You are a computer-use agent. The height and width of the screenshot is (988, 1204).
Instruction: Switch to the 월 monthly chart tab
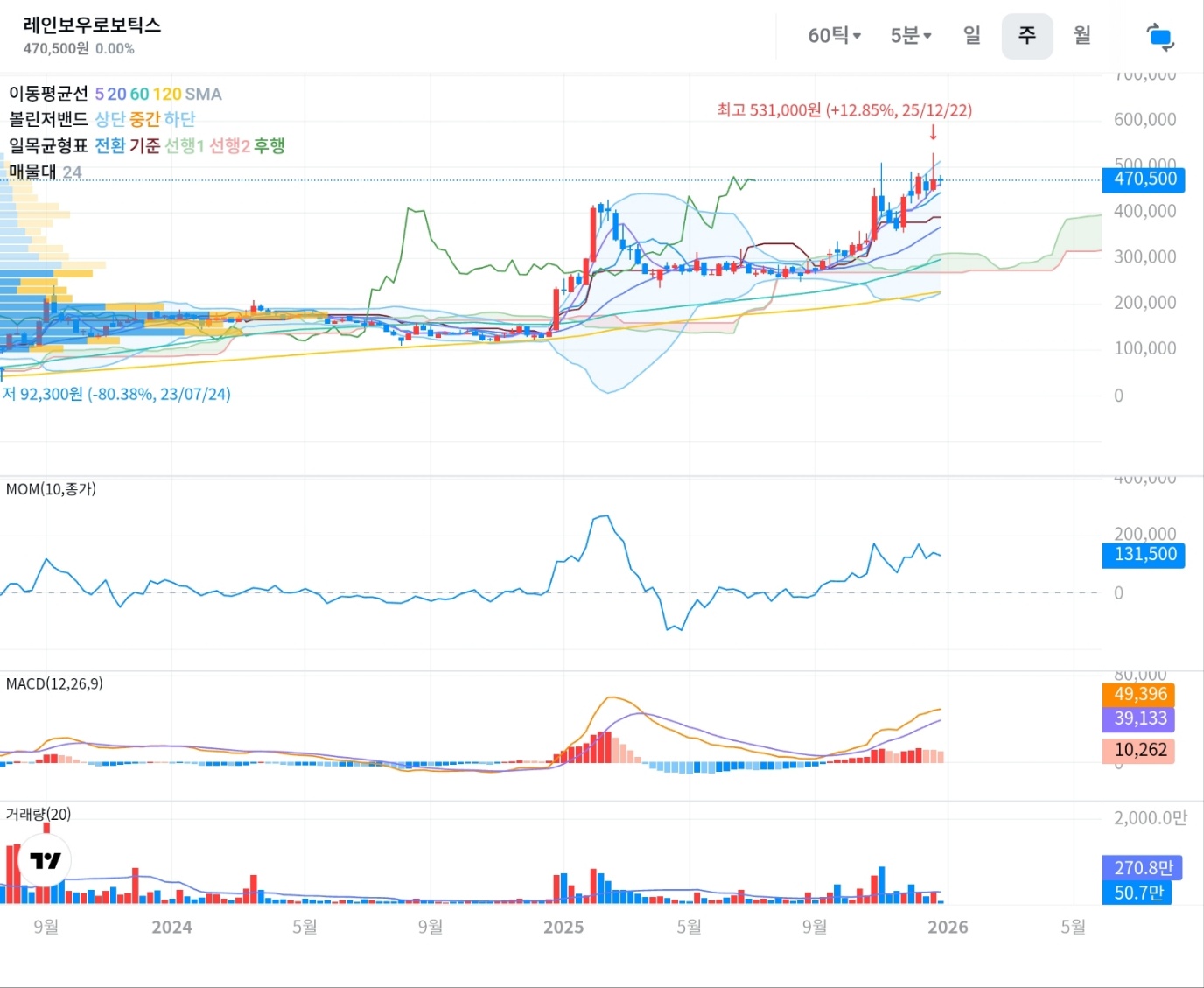point(1082,36)
